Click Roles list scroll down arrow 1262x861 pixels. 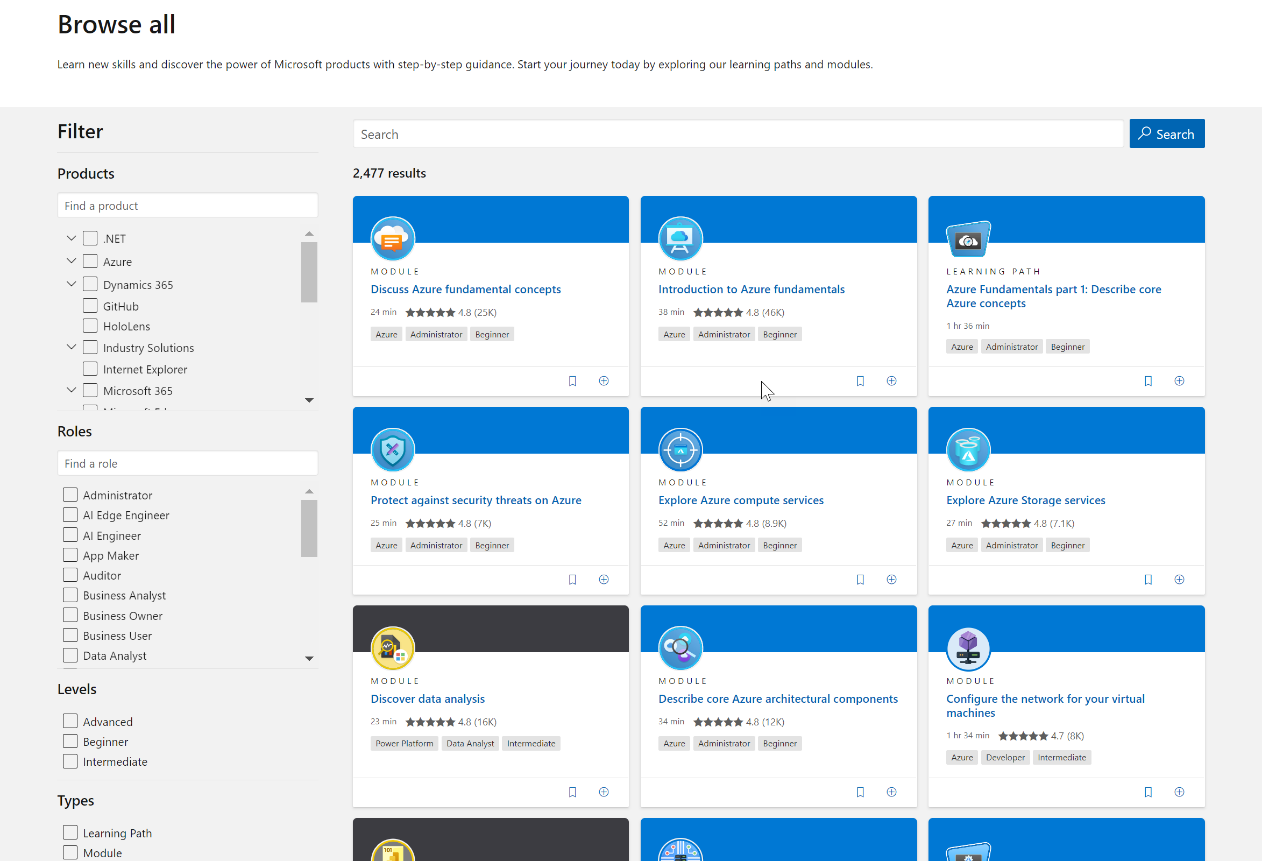309,658
